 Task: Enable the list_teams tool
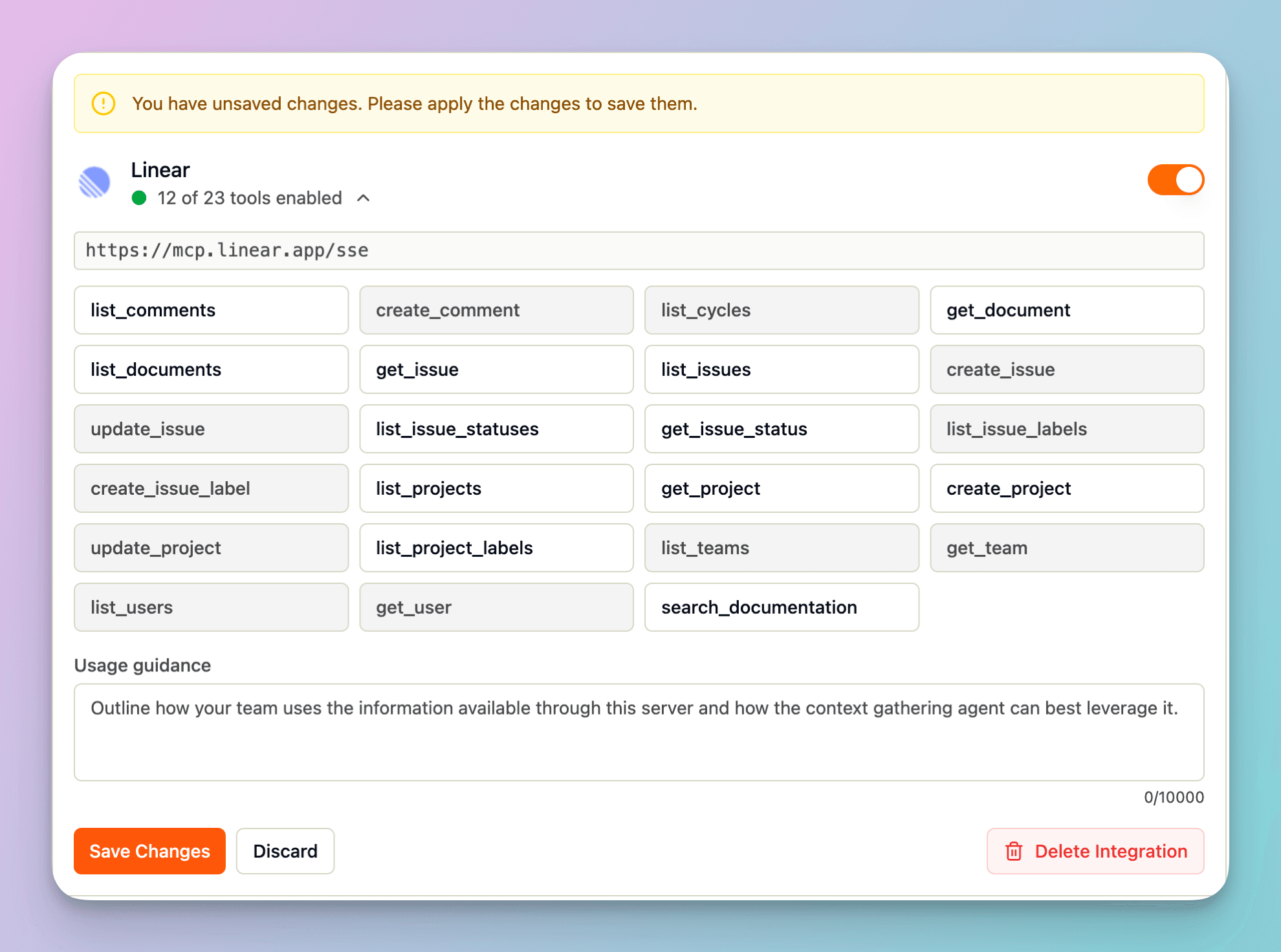click(782, 548)
